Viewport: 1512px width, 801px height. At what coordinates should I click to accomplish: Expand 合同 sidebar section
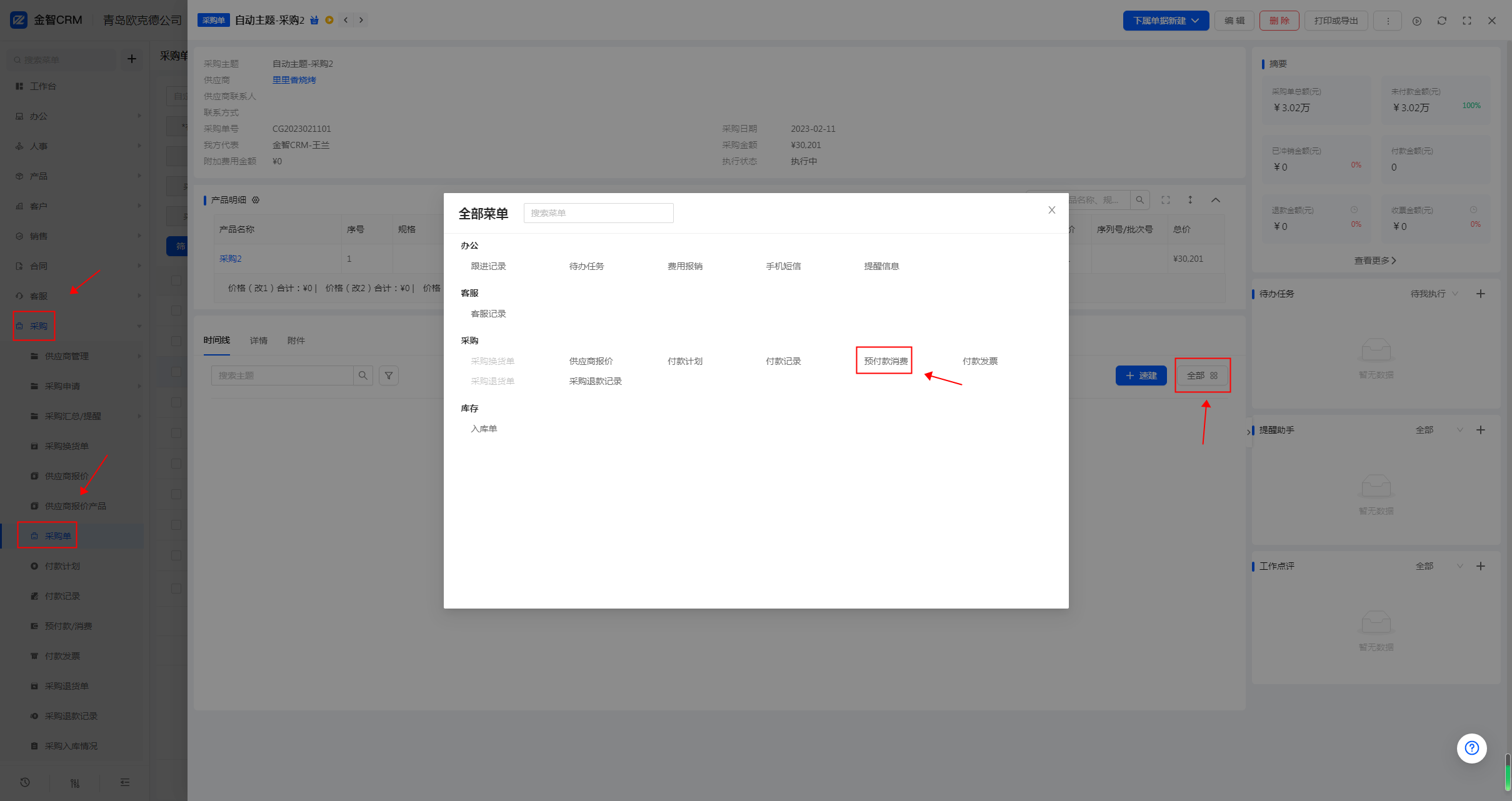(74, 266)
